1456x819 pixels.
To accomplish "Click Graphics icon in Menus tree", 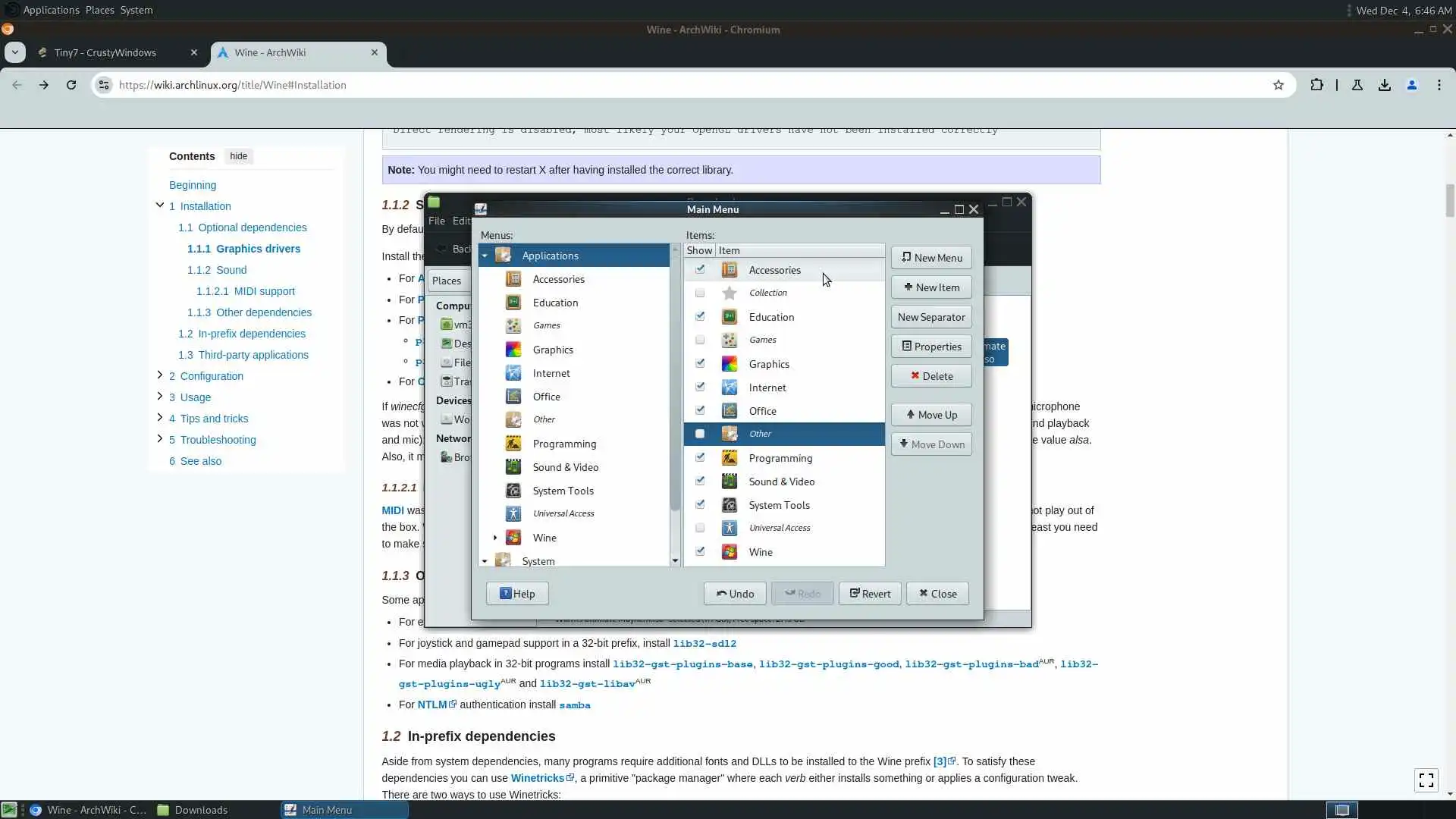I will [x=513, y=350].
